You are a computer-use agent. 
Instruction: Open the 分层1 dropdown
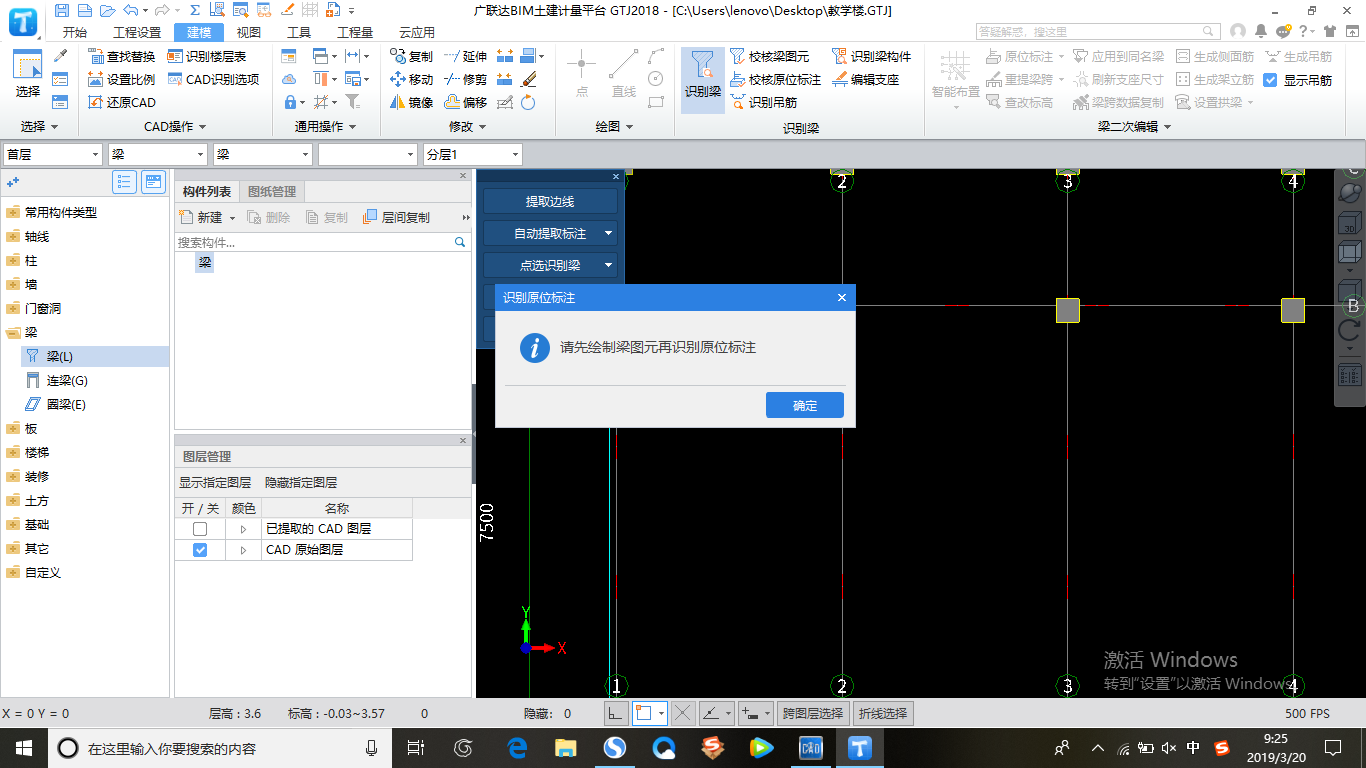[472, 154]
